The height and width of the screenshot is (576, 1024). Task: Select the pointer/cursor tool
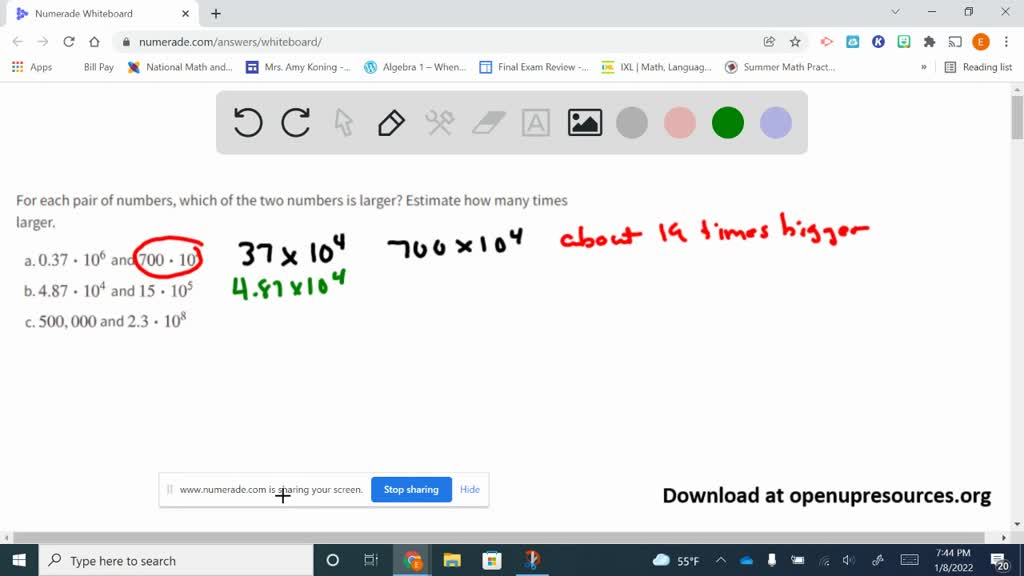(x=343, y=122)
